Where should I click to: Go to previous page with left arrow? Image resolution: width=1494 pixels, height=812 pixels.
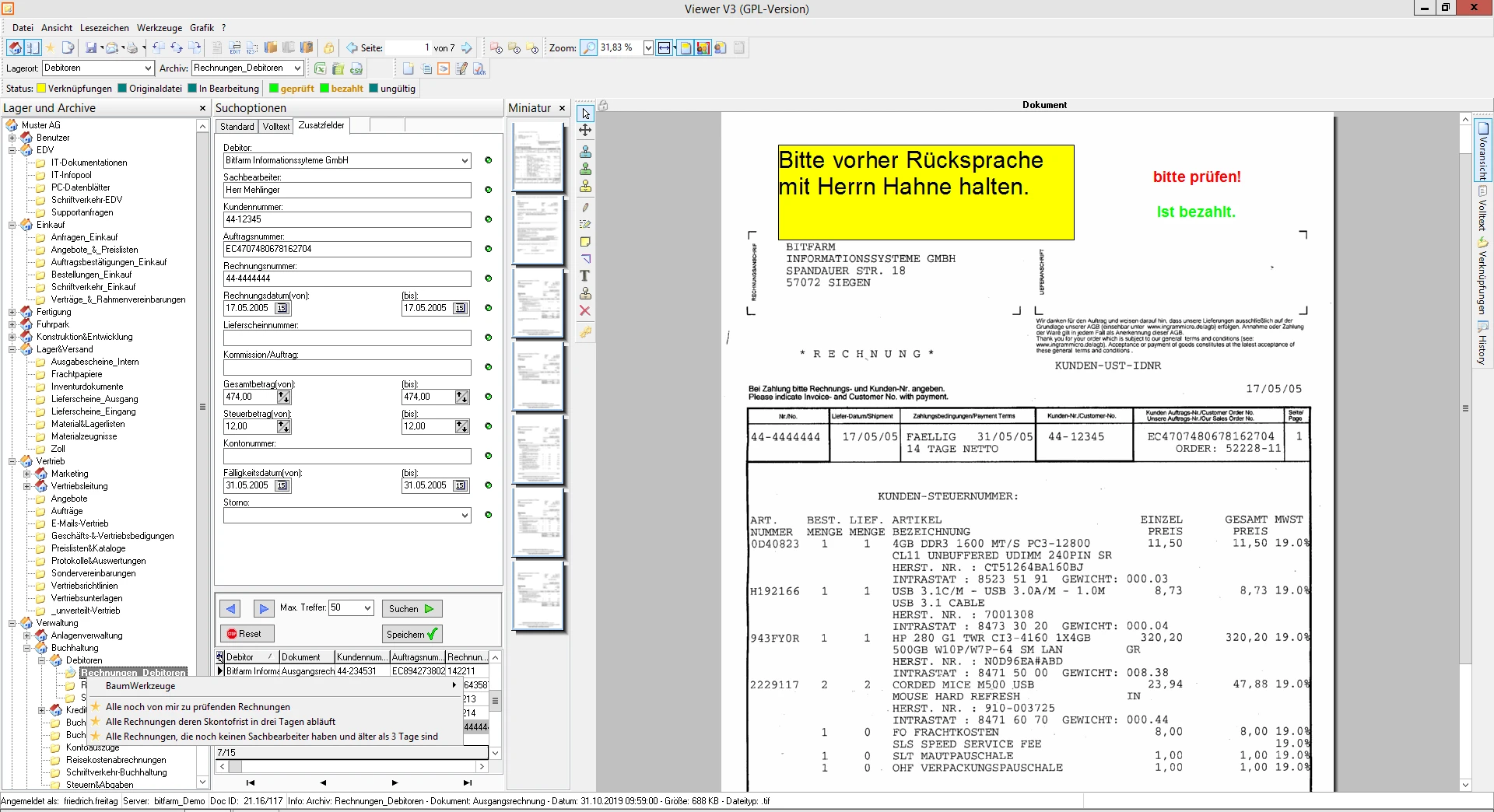[x=352, y=47]
